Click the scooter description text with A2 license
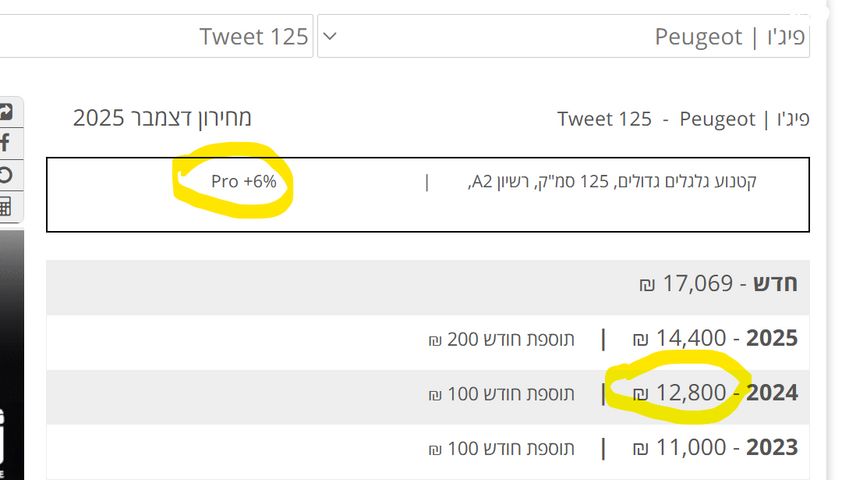The image size is (842, 480). [x=612, y=182]
